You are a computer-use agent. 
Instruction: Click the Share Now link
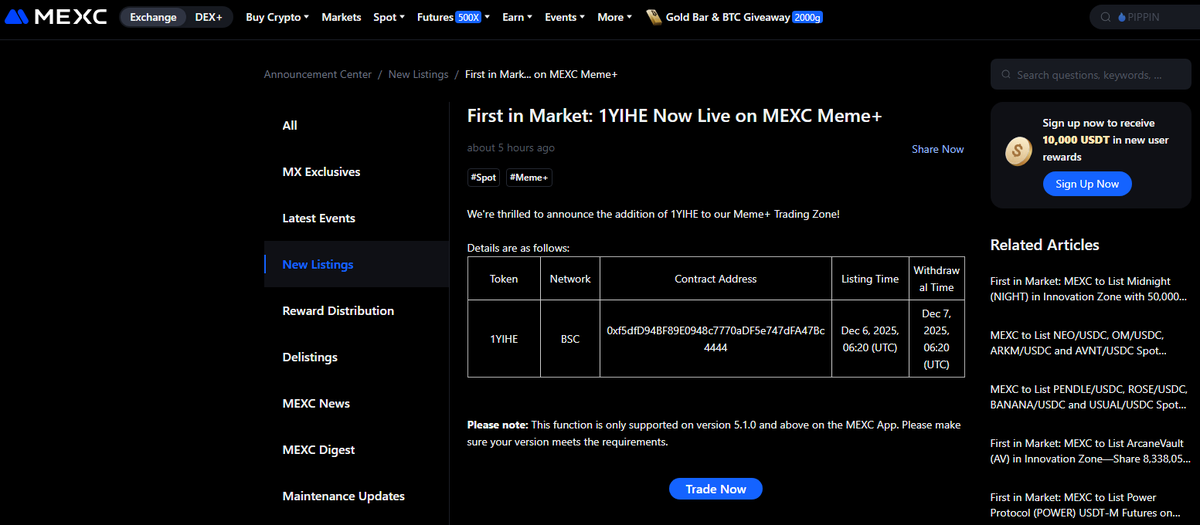click(938, 149)
